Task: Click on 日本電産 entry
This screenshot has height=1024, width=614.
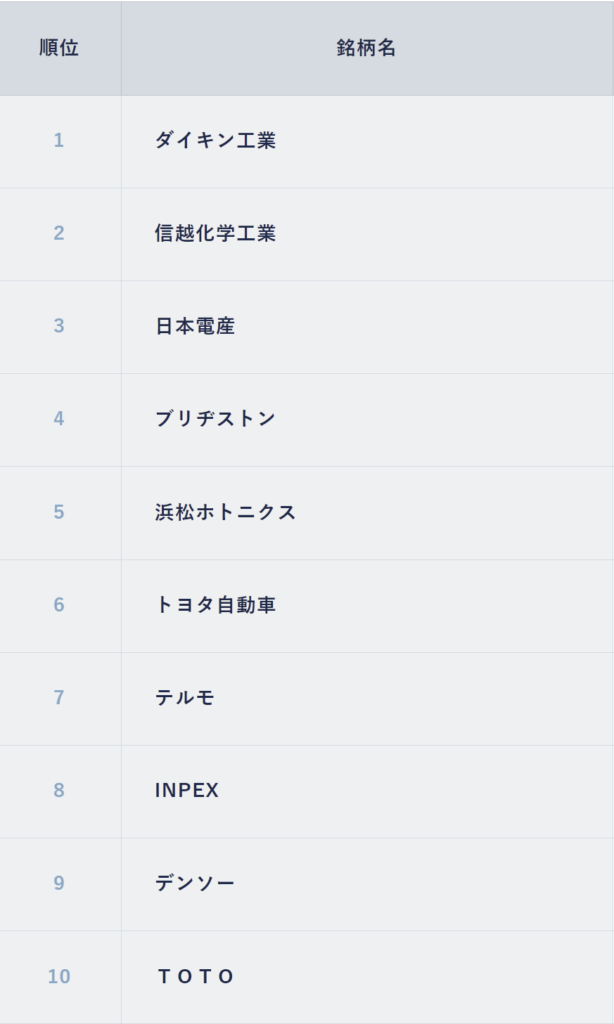Action: pos(195,326)
